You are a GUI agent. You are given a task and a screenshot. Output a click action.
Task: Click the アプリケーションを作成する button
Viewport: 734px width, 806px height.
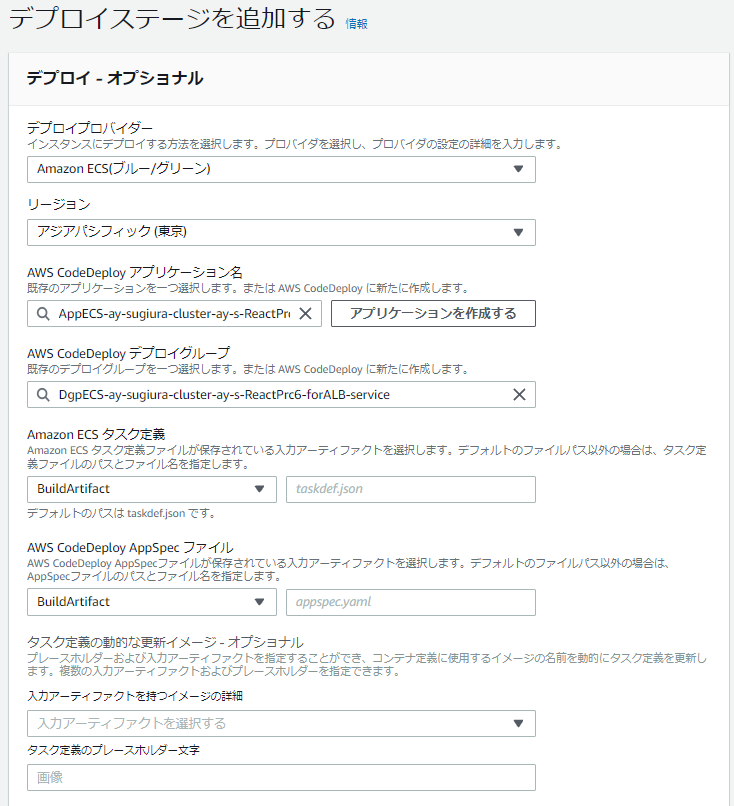pyautogui.click(x=433, y=314)
